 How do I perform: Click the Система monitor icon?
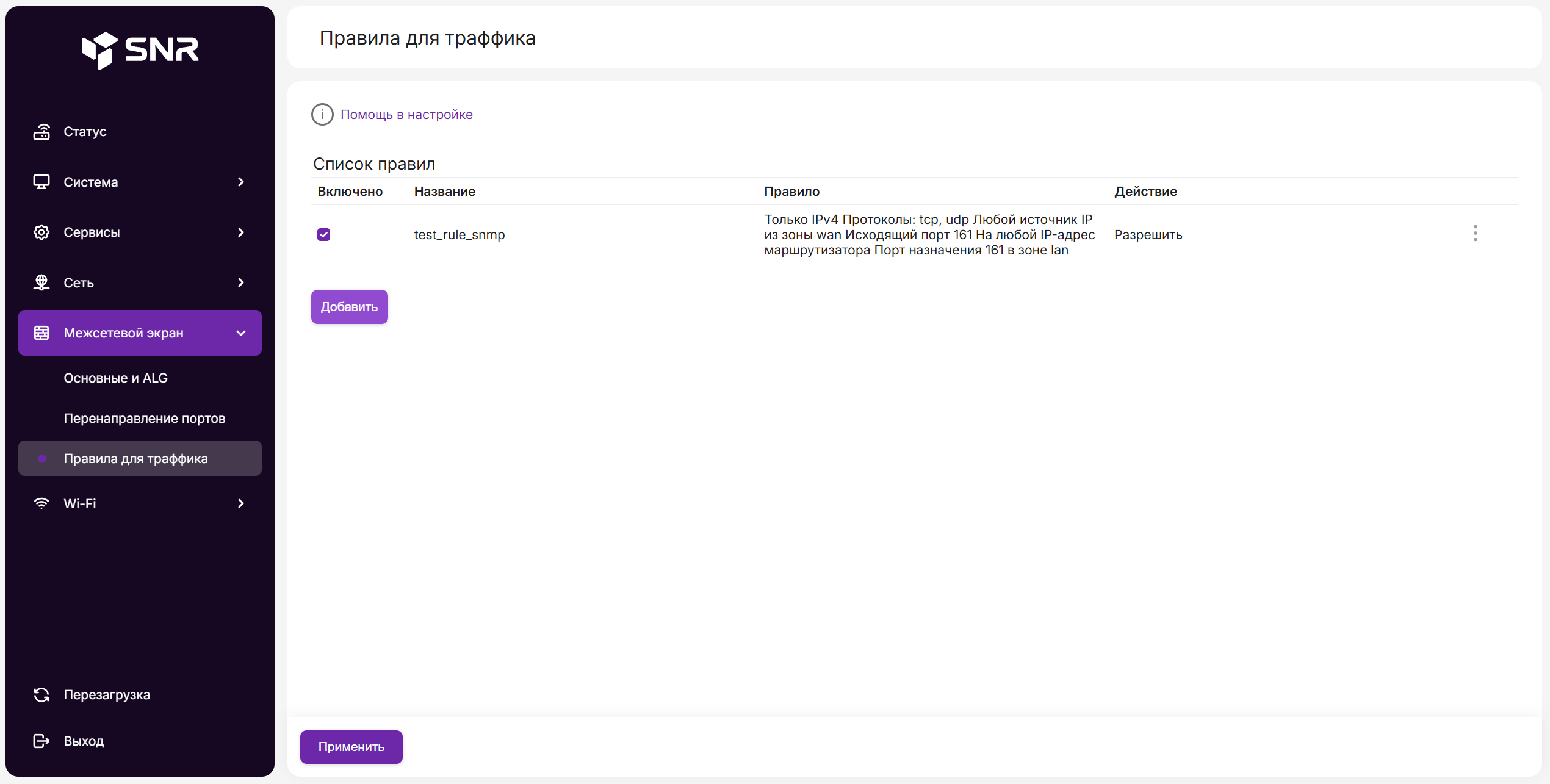click(x=41, y=182)
